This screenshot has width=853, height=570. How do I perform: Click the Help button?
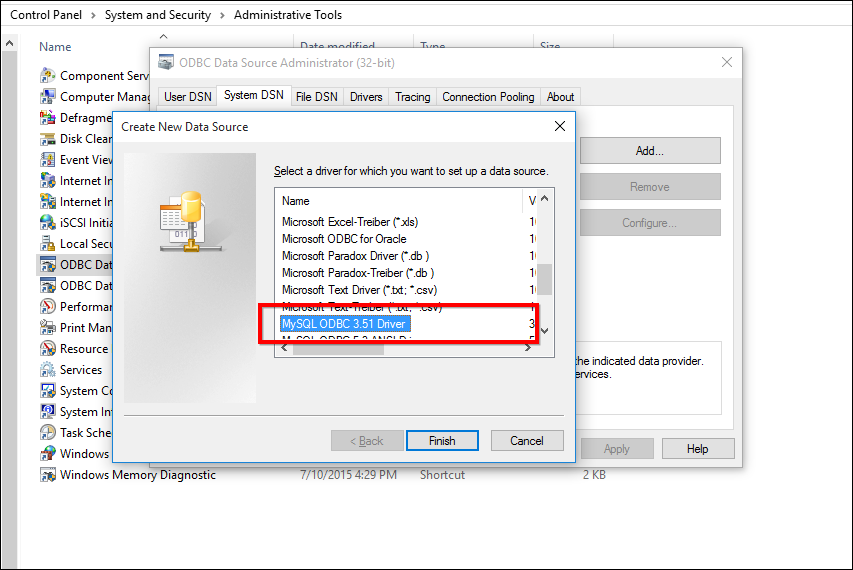698,449
